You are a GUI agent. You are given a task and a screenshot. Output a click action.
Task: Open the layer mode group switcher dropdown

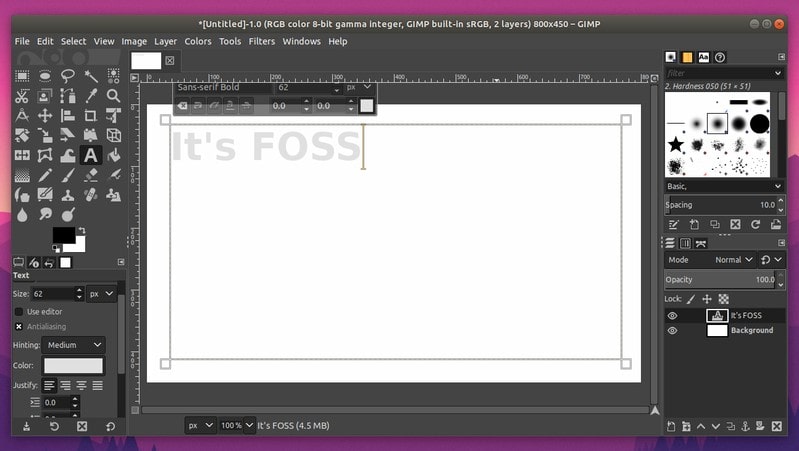tap(771, 260)
